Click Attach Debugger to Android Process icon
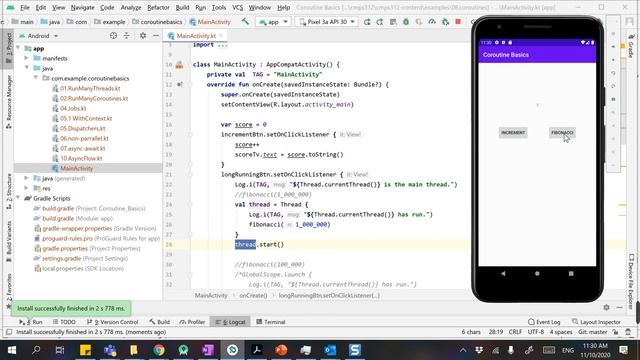Image resolution: width=640 pixels, height=360 pixels. [x=445, y=22]
